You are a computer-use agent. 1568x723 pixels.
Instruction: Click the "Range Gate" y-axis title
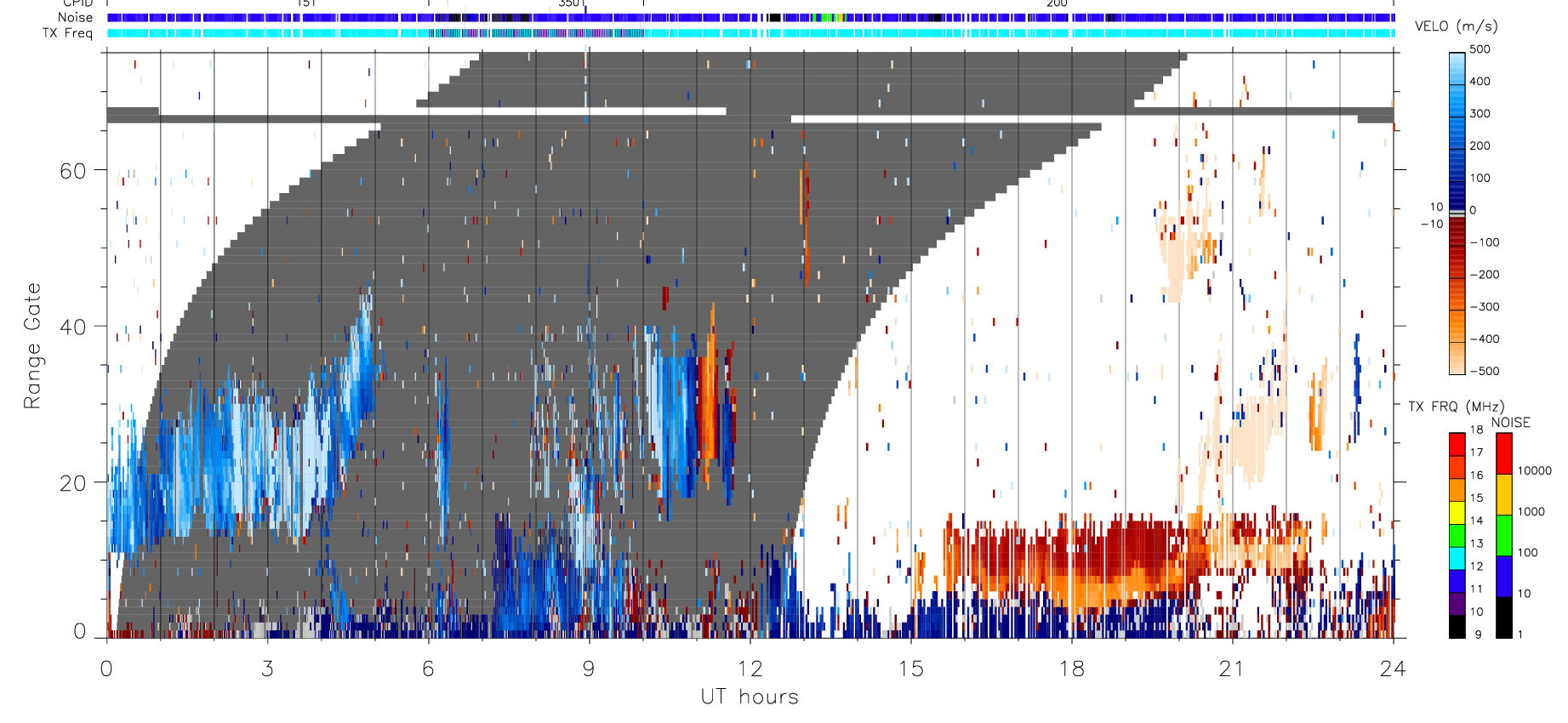pyautogui.click(x=32, y=345)
